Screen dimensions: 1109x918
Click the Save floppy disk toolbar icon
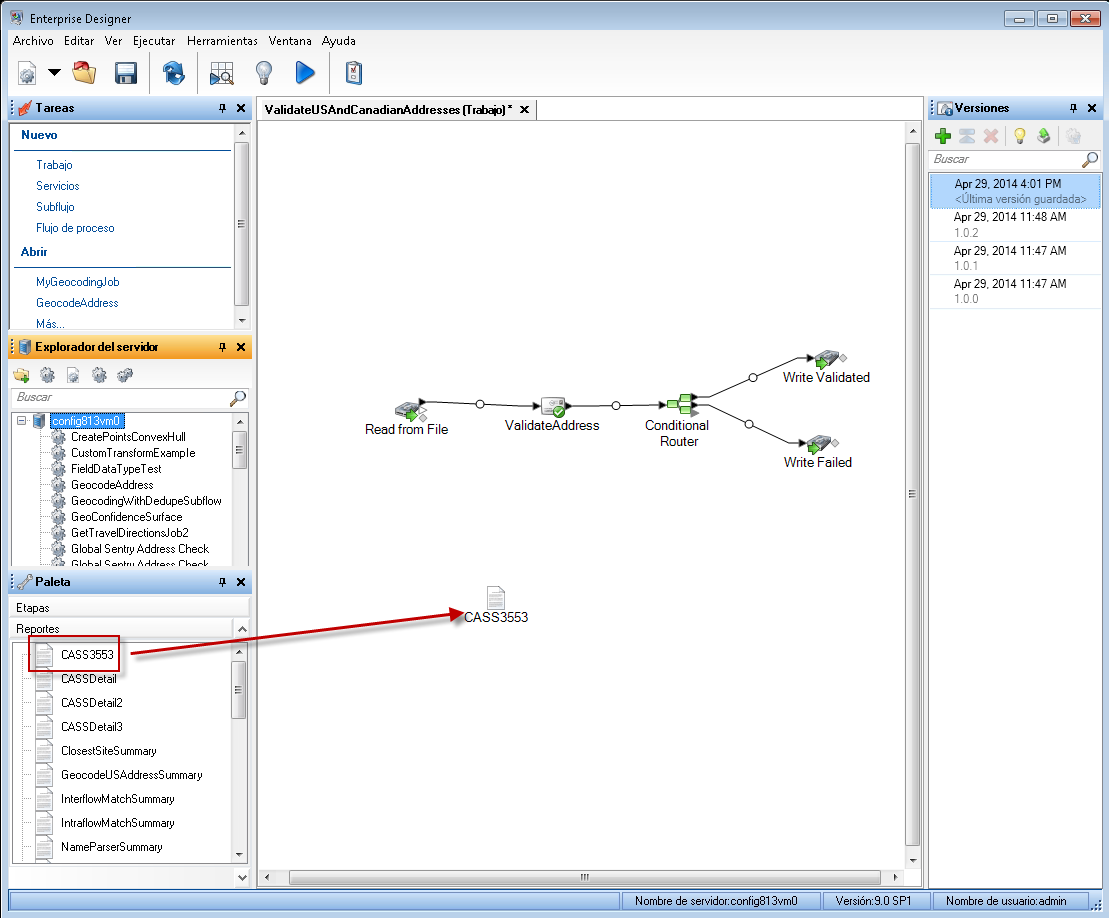pyautogui.click(x=125, y=73)
